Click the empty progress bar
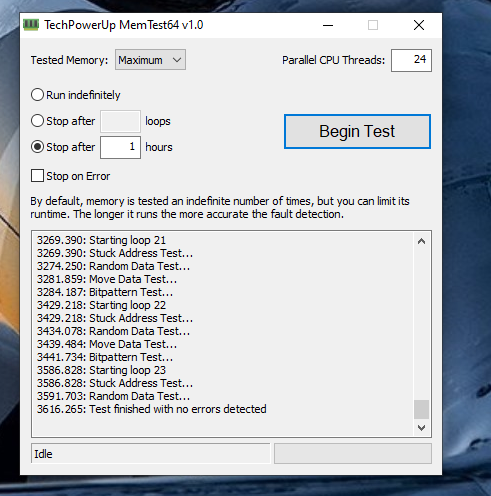This screenshot has height=496, width=491. click(x=353, y=453)
